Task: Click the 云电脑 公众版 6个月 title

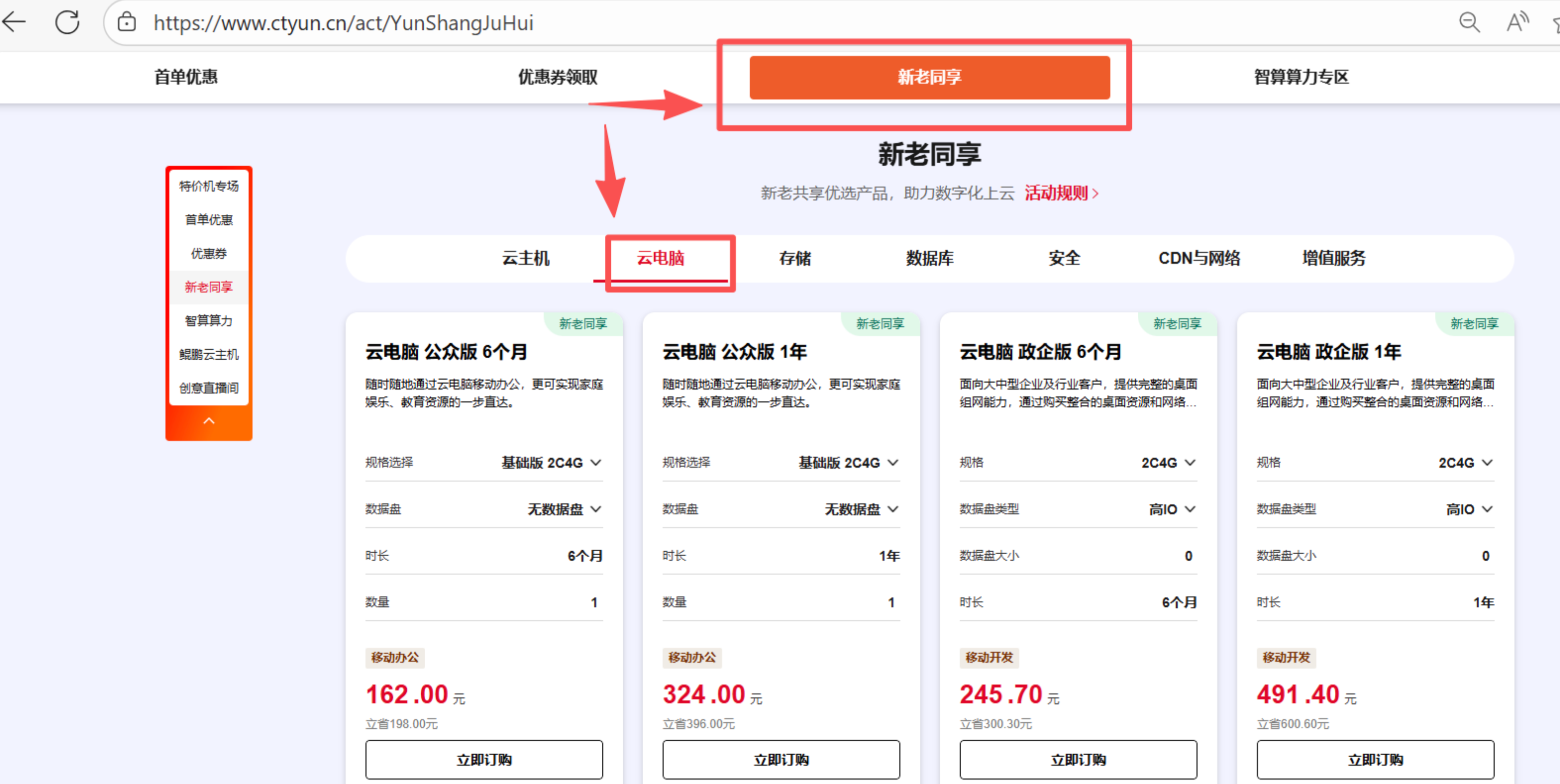Action: 446,352
